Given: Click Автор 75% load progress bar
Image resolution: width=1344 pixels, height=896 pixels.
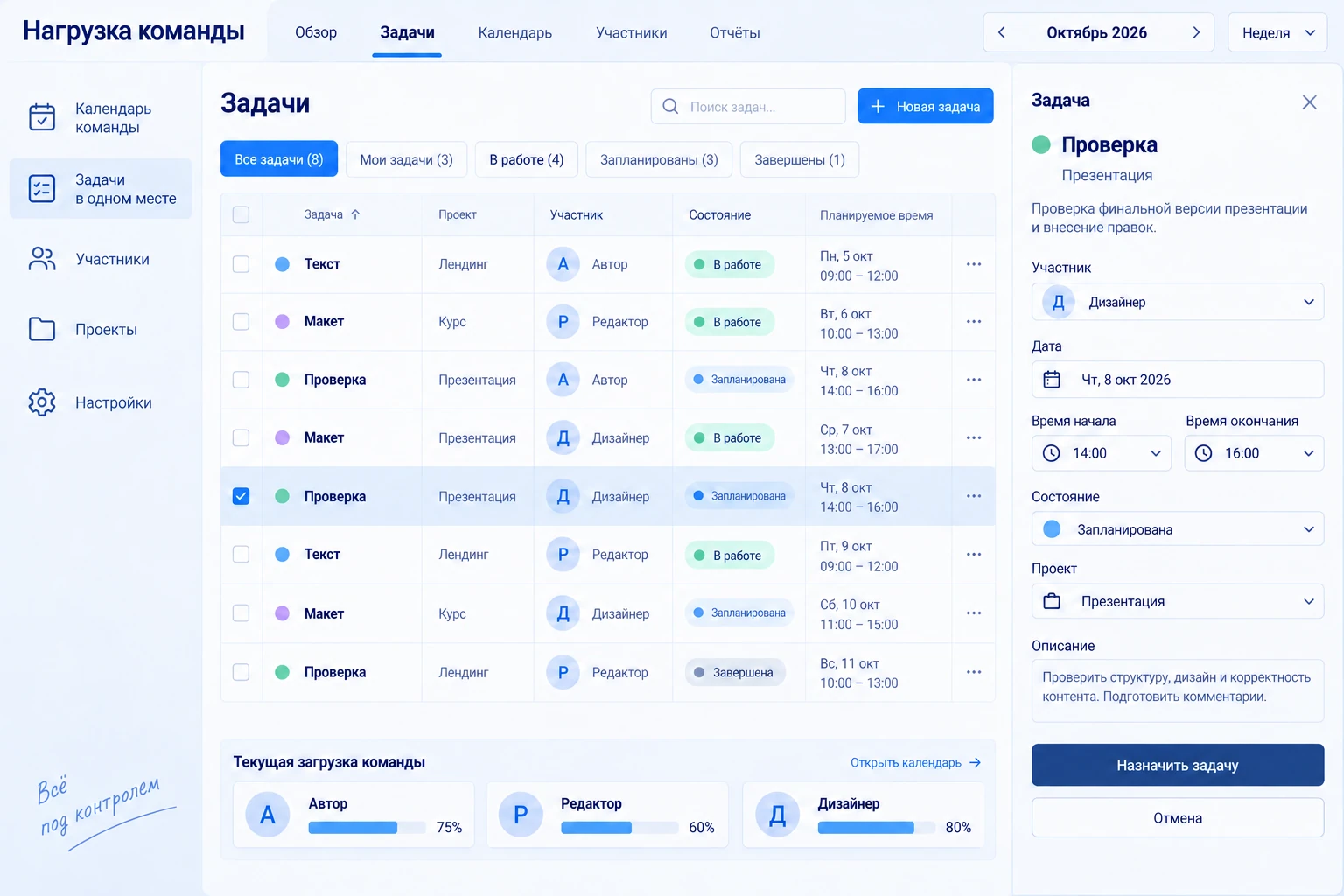Looking at the screenshot, I should 367,827.
